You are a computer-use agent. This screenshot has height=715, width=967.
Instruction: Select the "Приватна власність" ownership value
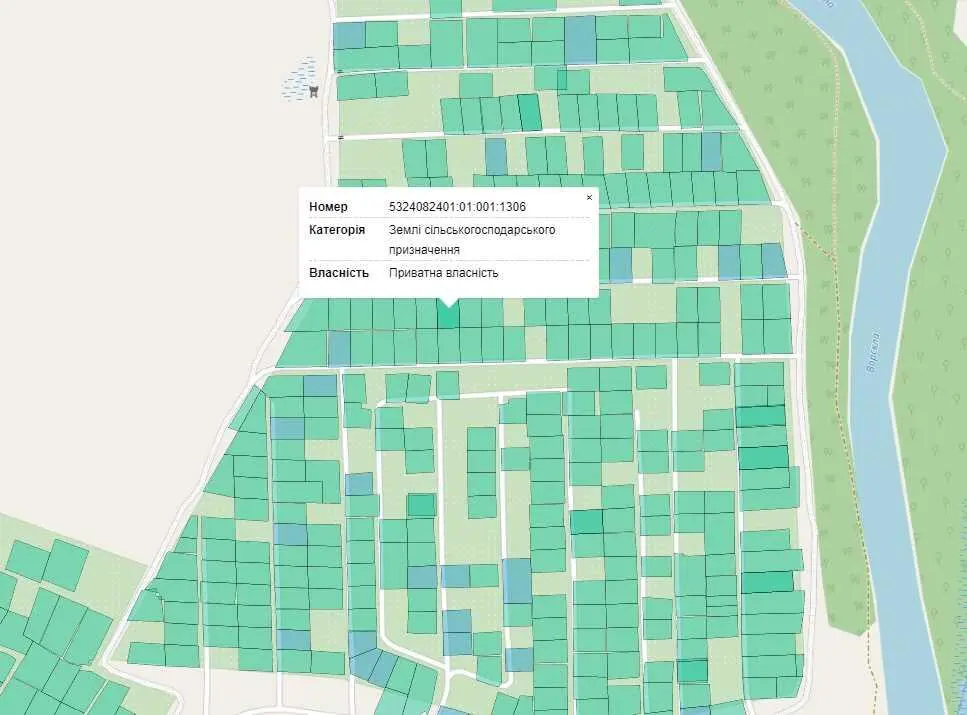443,273
